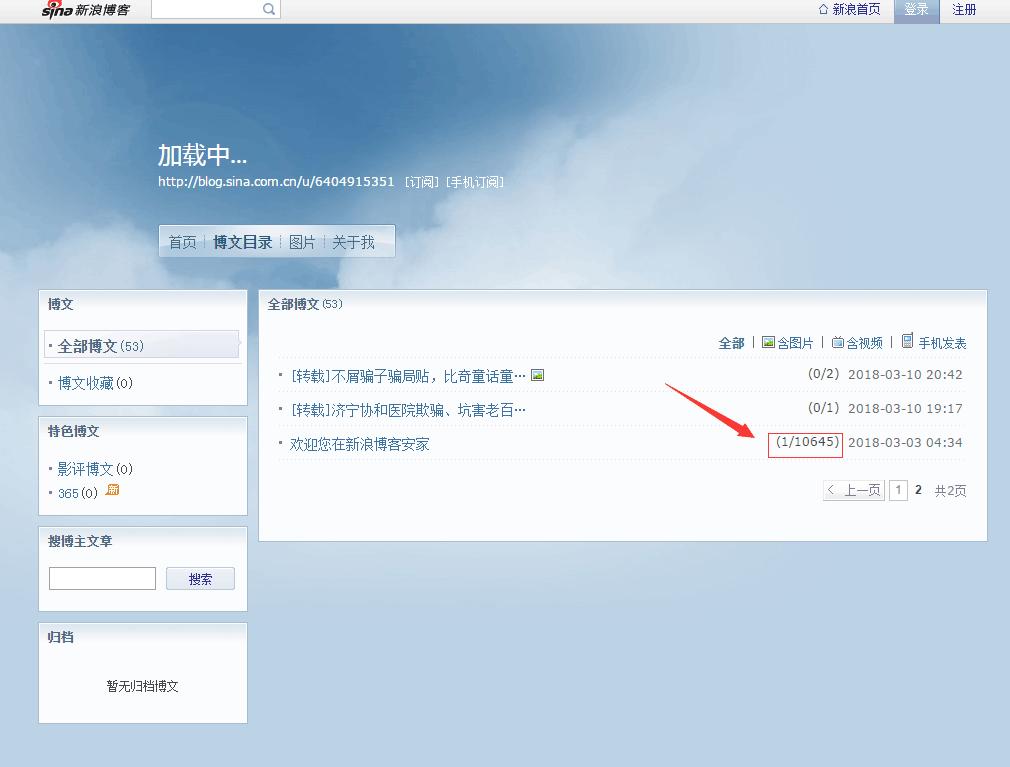Open the 图片 tab
The width and height of the screenshot is (1010, 767).
click(x=302, y=242)
